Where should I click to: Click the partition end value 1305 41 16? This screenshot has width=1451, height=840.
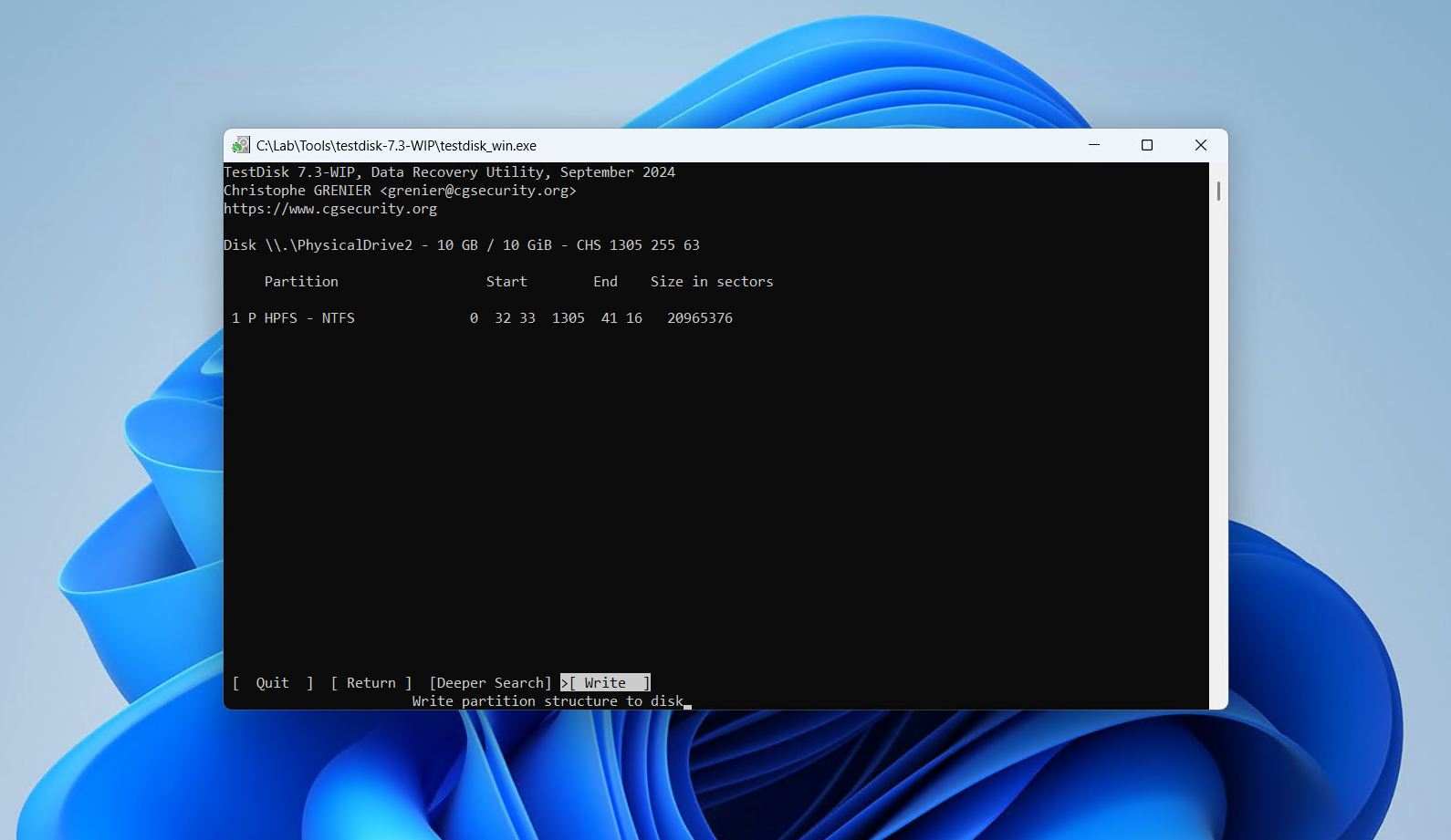tap(597, 318)
